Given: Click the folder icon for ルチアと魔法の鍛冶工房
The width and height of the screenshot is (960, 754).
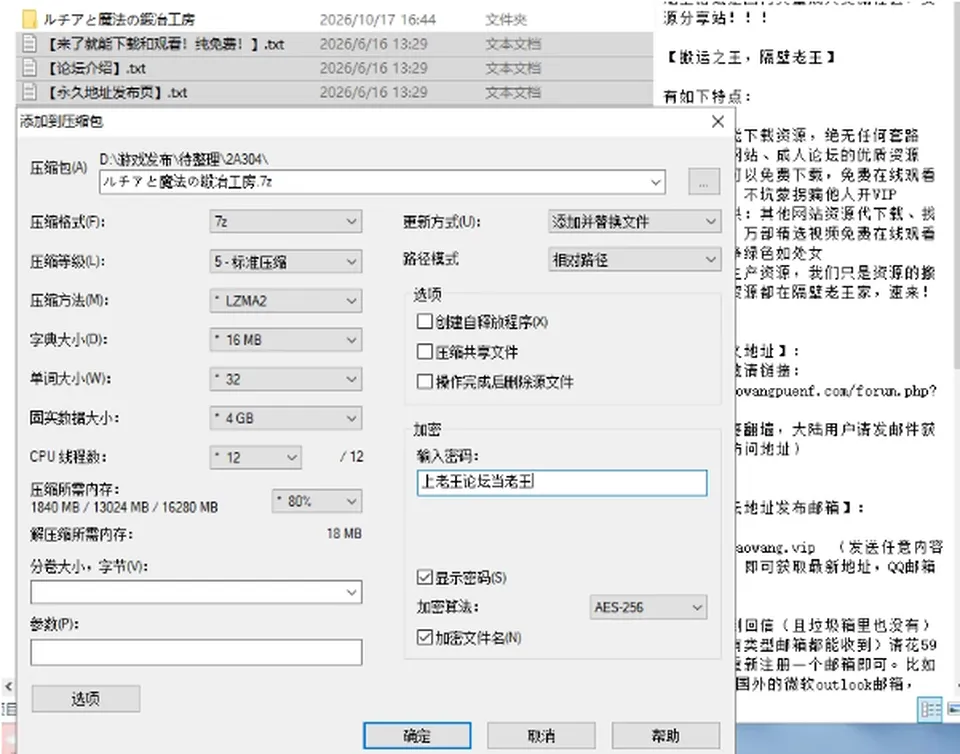Looking at the screenshot, I should (x=29, y=20).
